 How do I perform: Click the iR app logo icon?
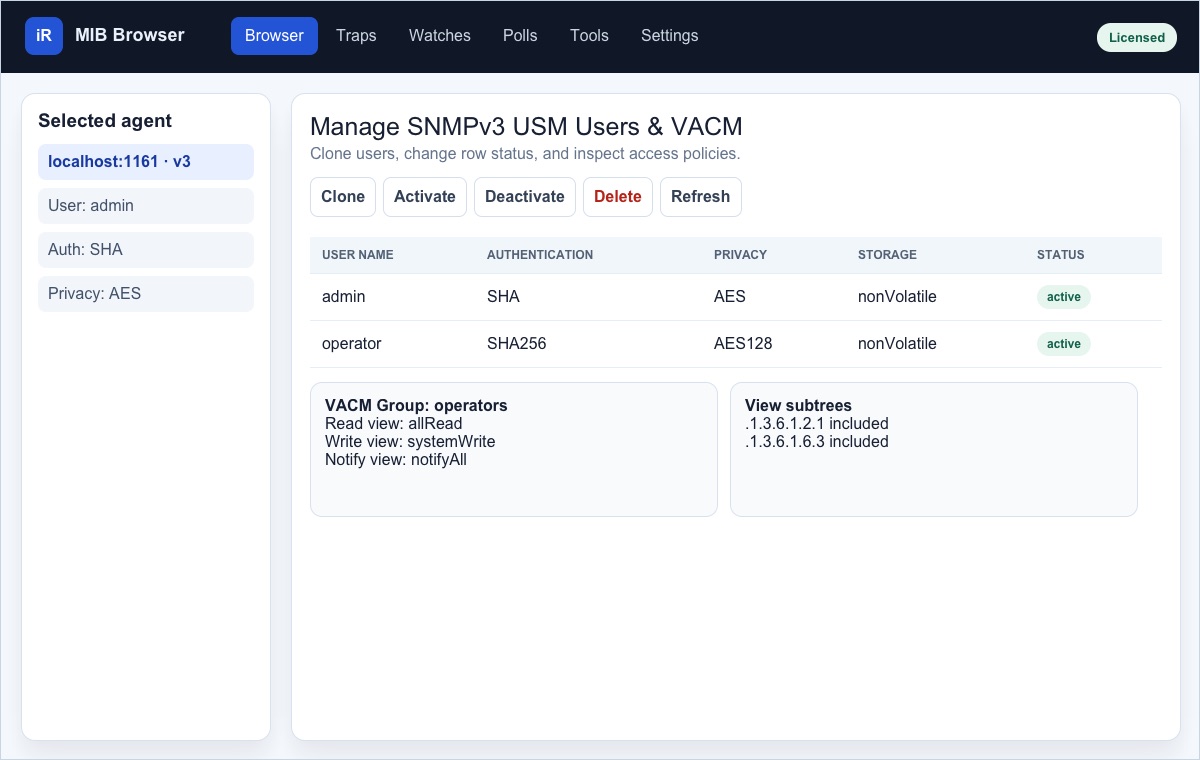pos(44,36)
